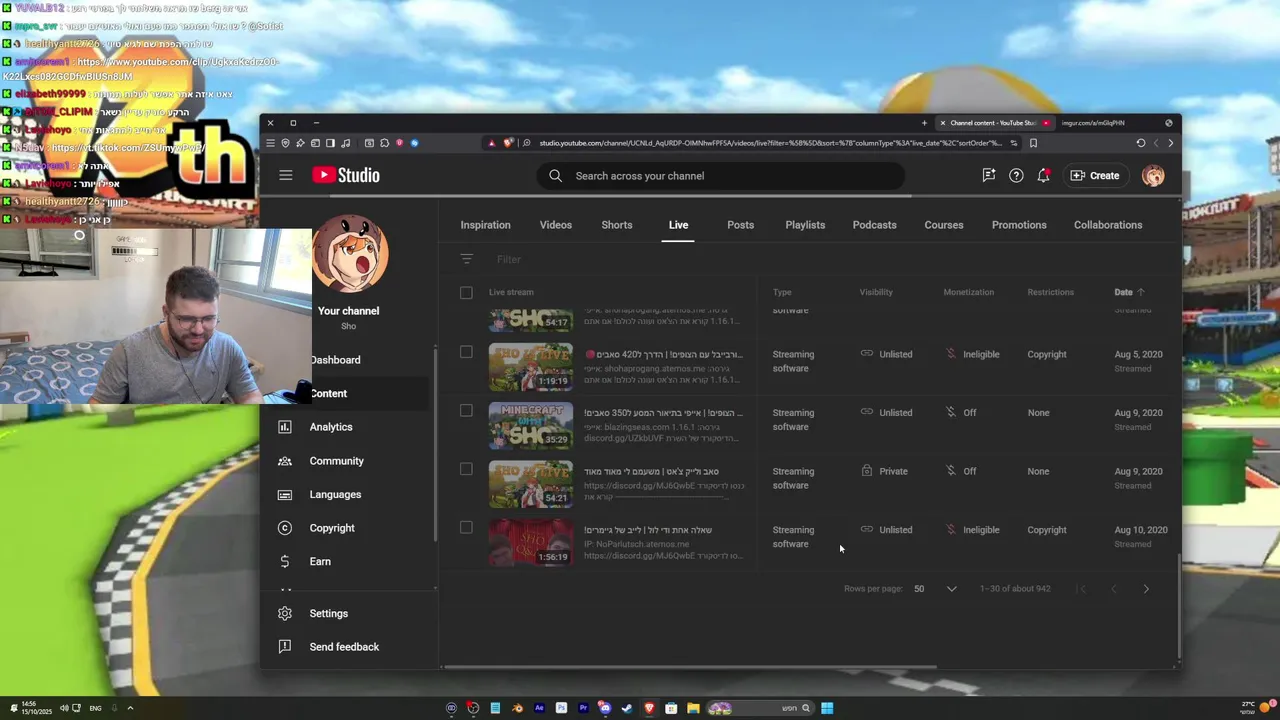Switch to the Courses tab

944,225
